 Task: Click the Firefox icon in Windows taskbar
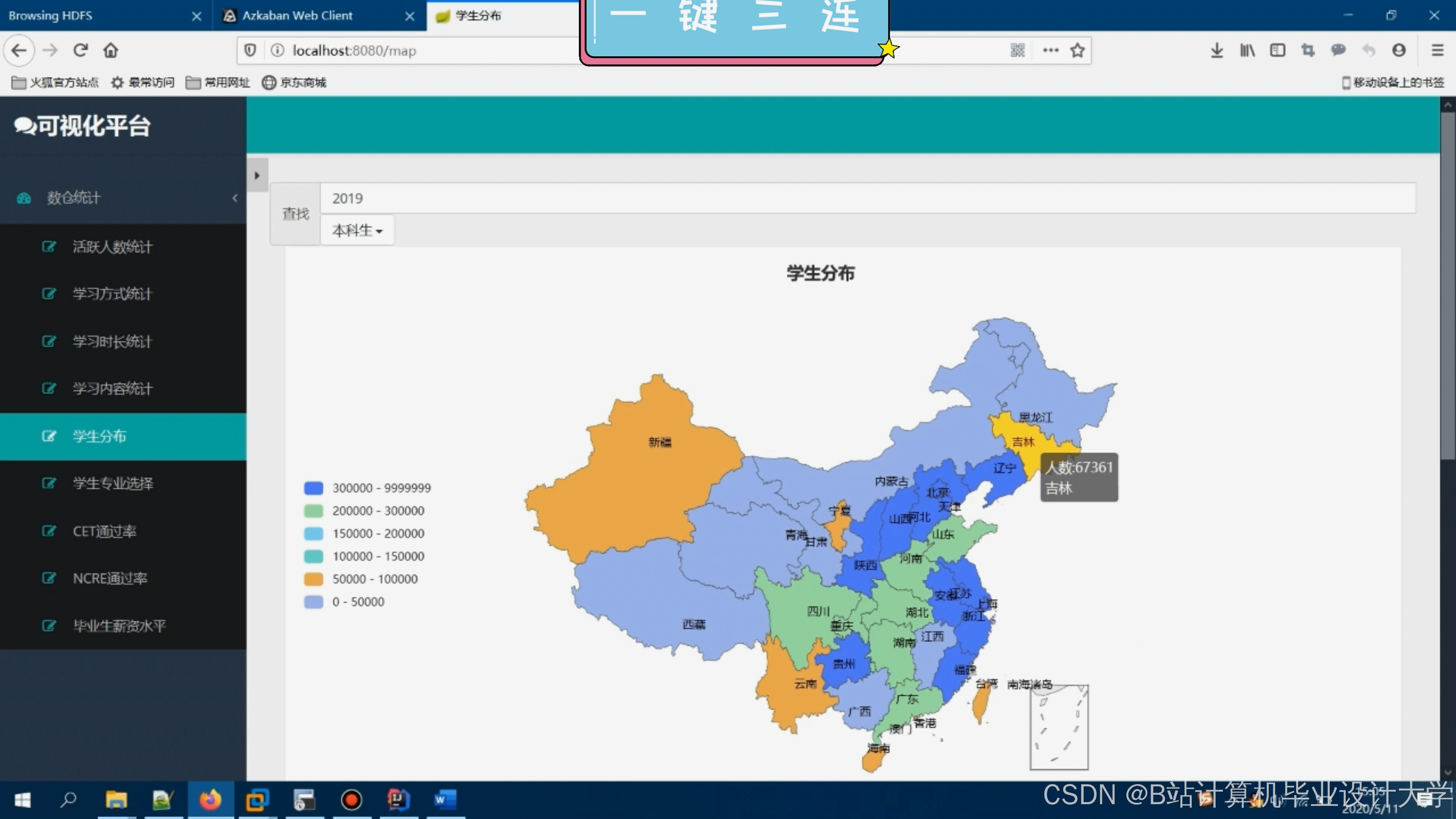tap(210, 800)
